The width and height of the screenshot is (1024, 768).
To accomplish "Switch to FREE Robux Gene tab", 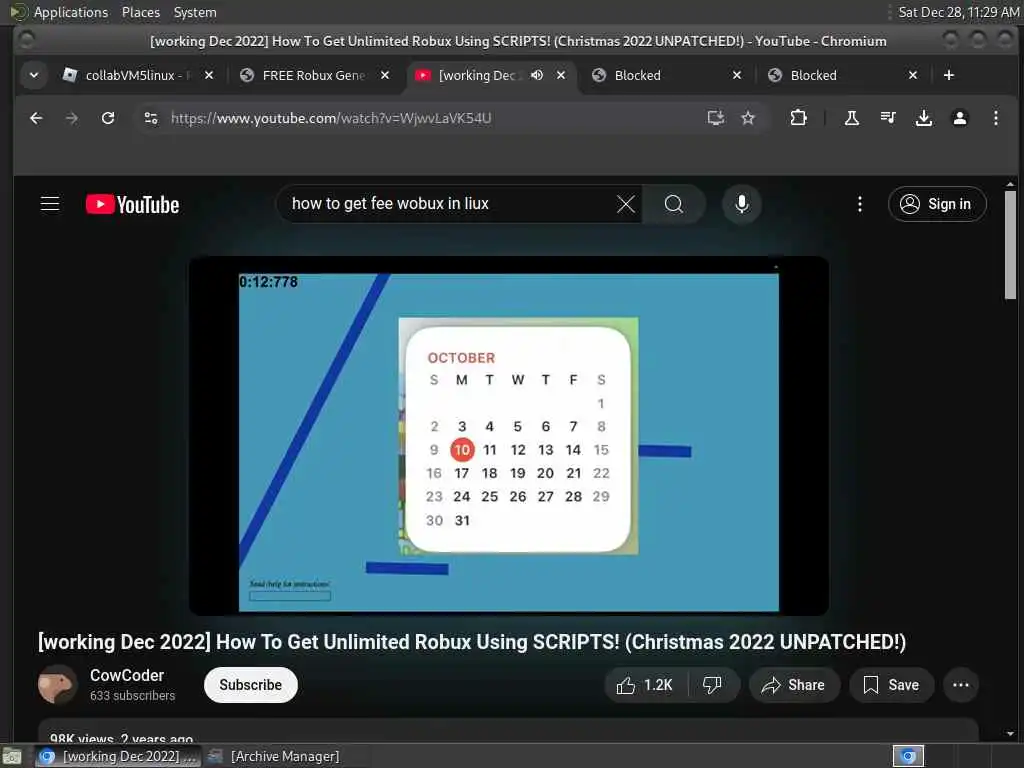I will [313, 75].
